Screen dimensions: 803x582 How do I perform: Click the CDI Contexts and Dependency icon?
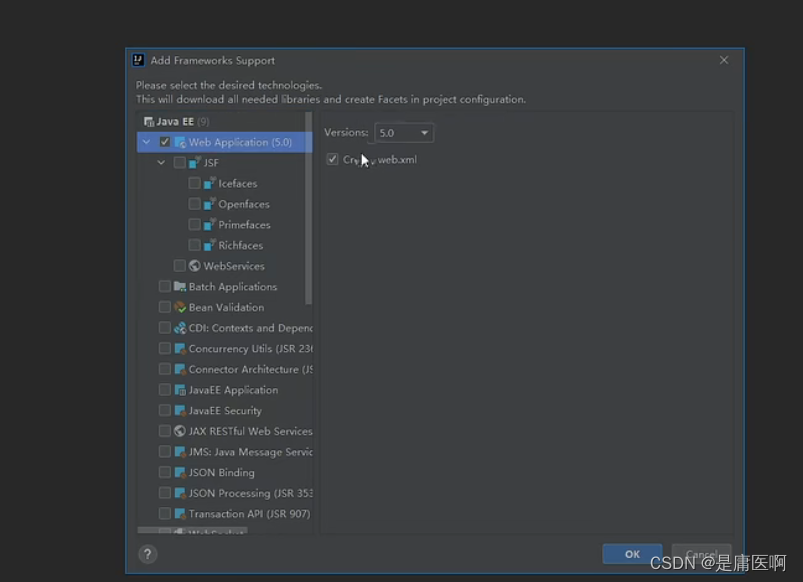[x=180, y=328]
